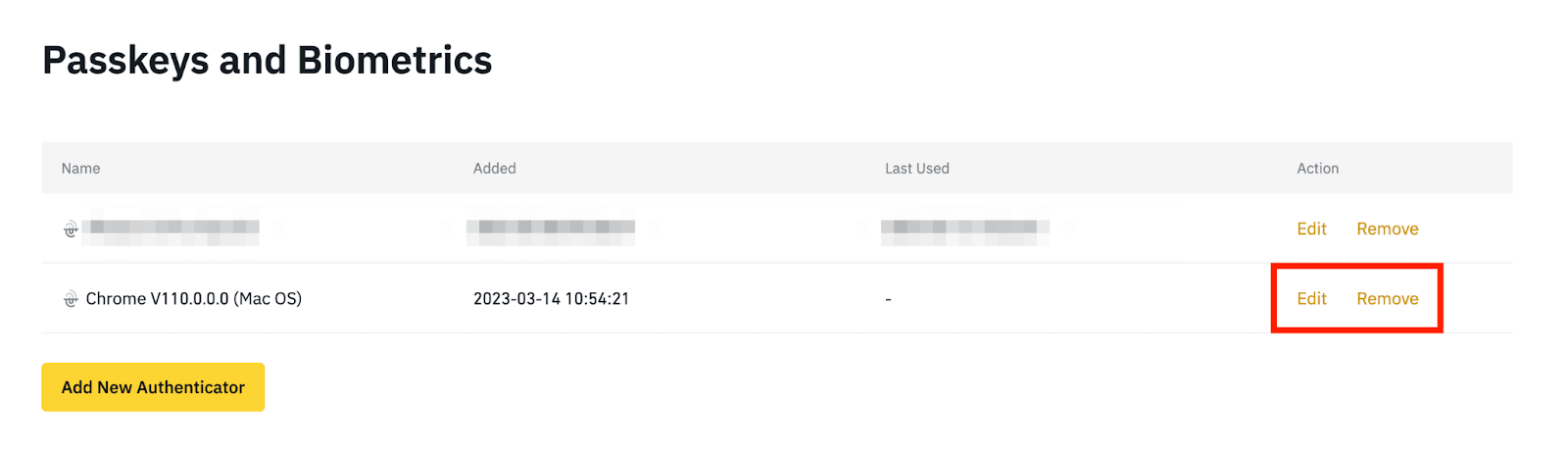This screenshot has height=453, width=1568.
Task: Click the fingerprint icon beside Chrome V110.0.0.0
Action: coord(71,299)
